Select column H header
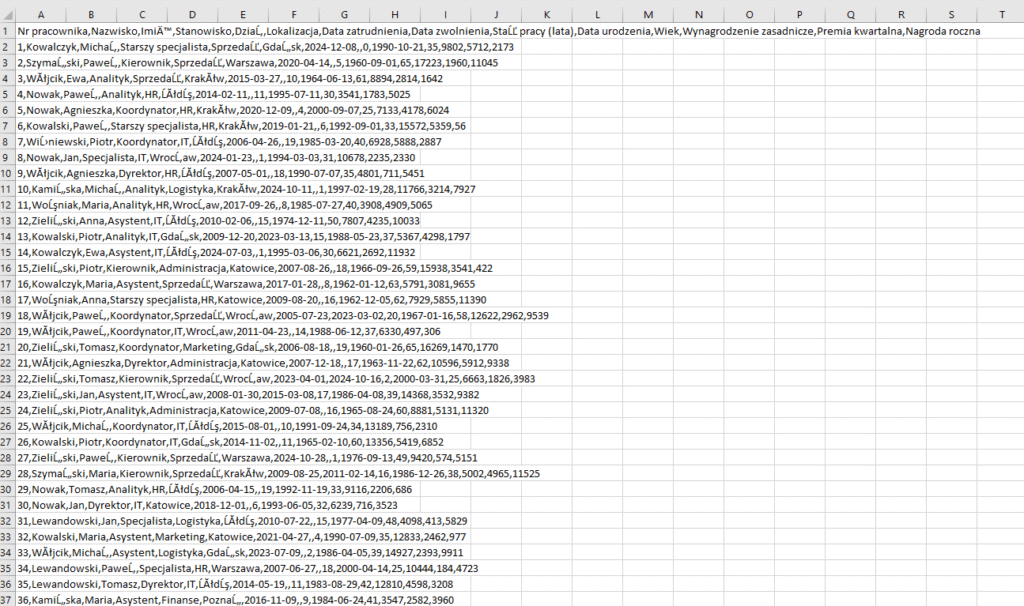Image resolution: width=1024 pixels, height=606 pixels. pyautogui.click(x=394, y=15)
